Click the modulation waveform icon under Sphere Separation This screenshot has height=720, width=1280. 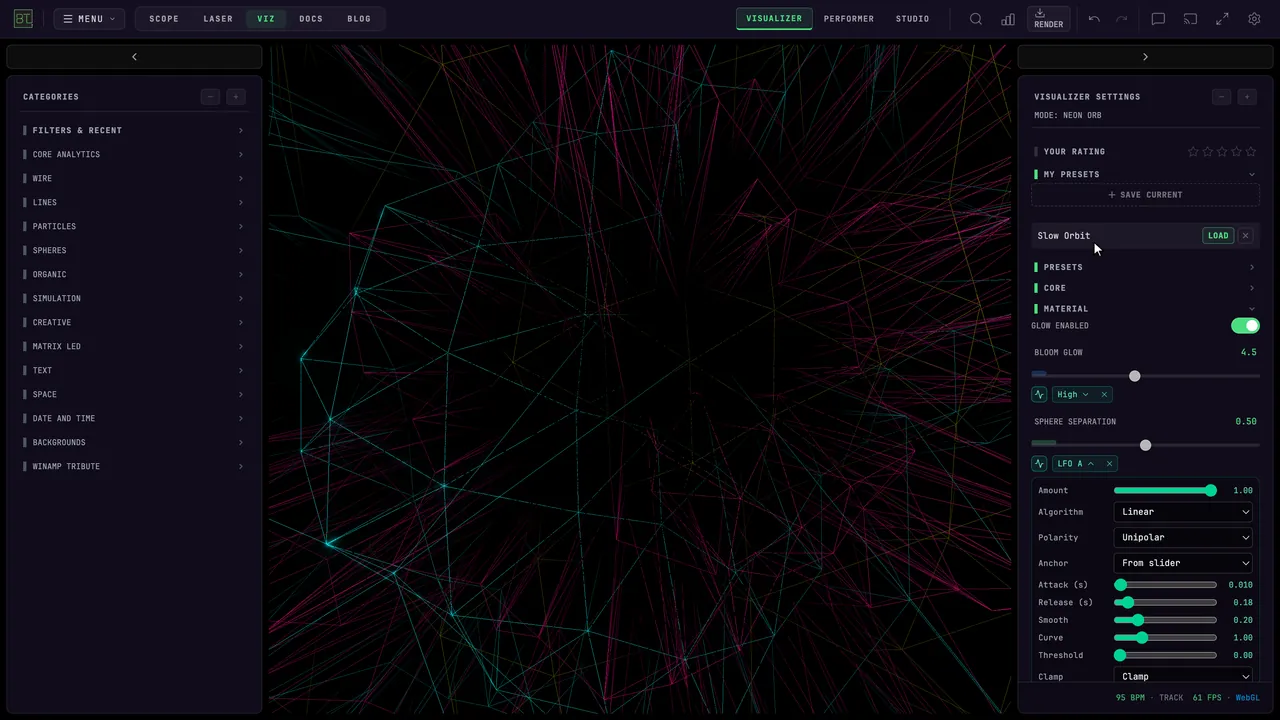(x=1039, y=464)
